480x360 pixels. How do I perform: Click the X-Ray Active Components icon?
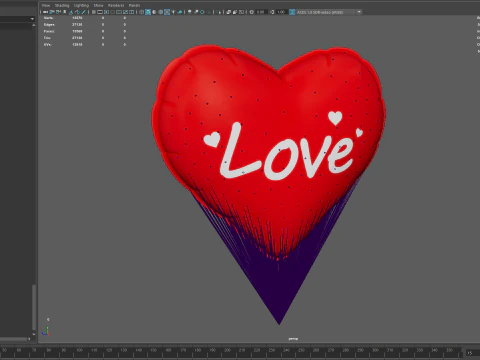235,12
